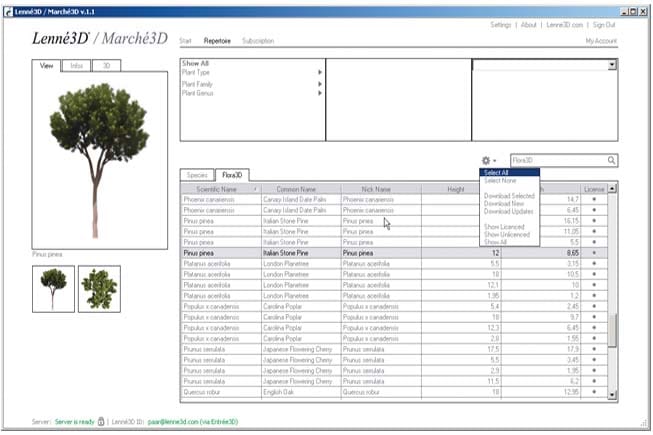653x435 pixels.
Task: Select the Prunus serrulata row with height 17,5
Action: (x=394, y=349)
